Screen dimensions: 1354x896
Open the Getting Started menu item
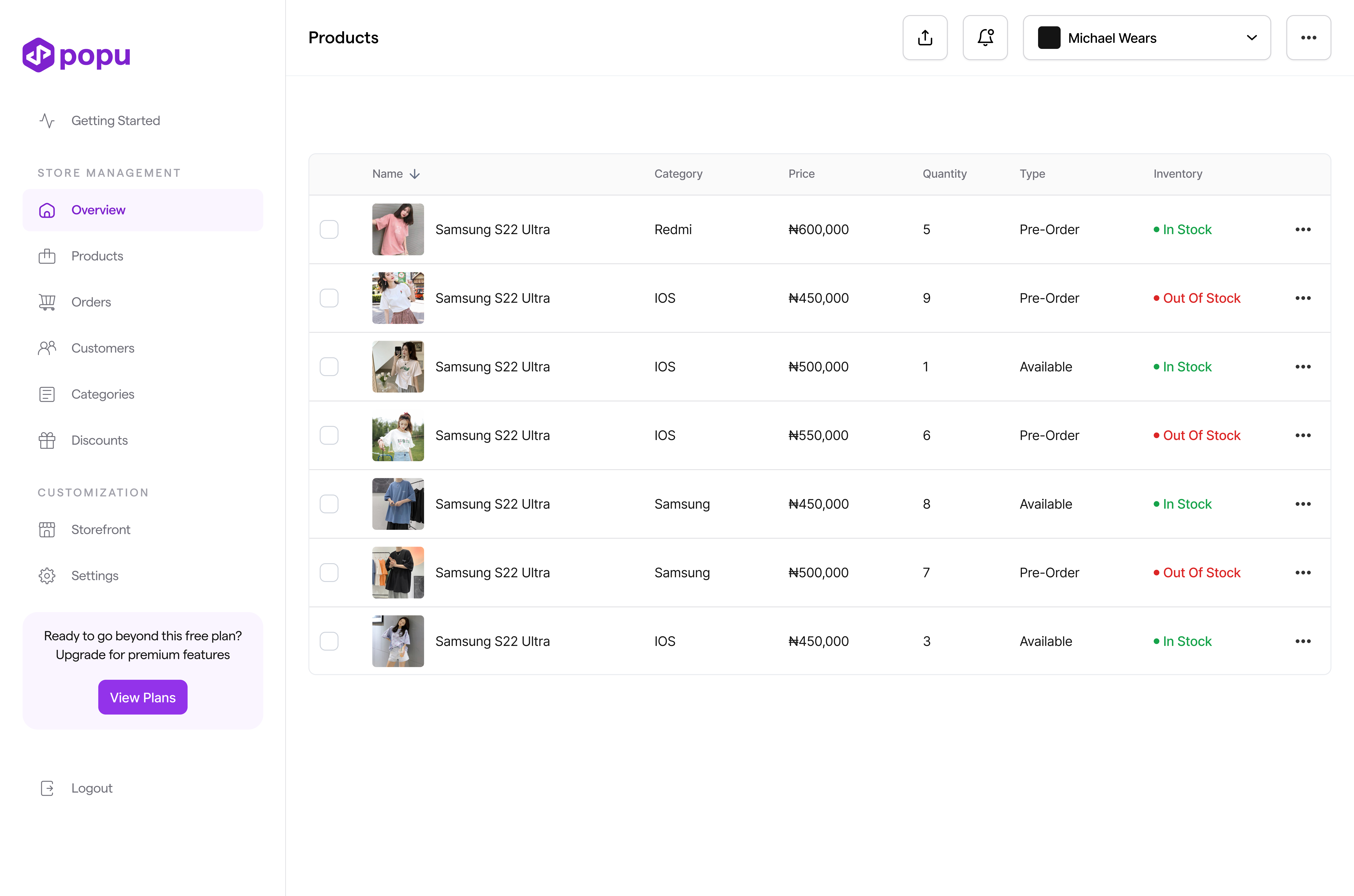click(x=143, y=121)
